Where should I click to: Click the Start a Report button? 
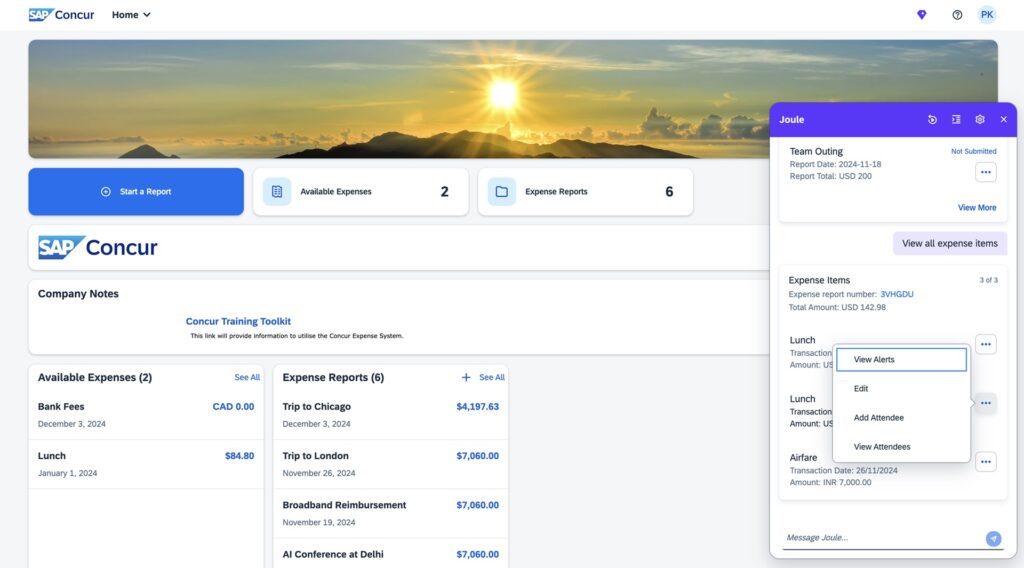tap(136, 191)
